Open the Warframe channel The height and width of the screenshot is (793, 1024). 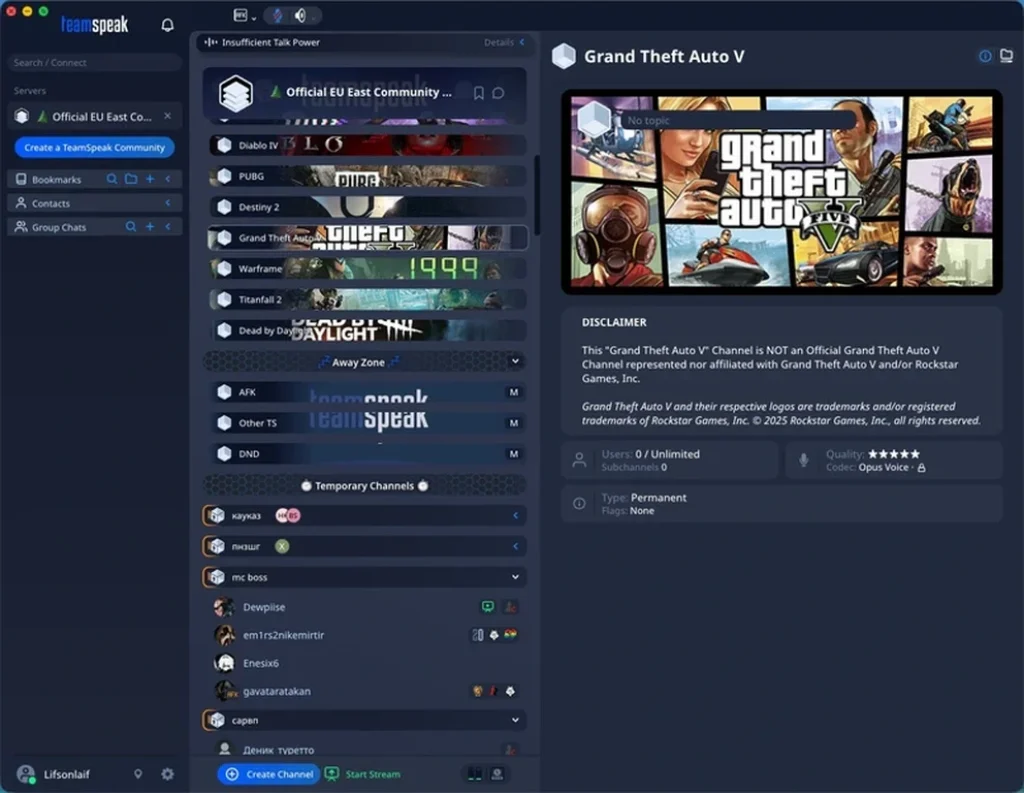coord(368,268)
